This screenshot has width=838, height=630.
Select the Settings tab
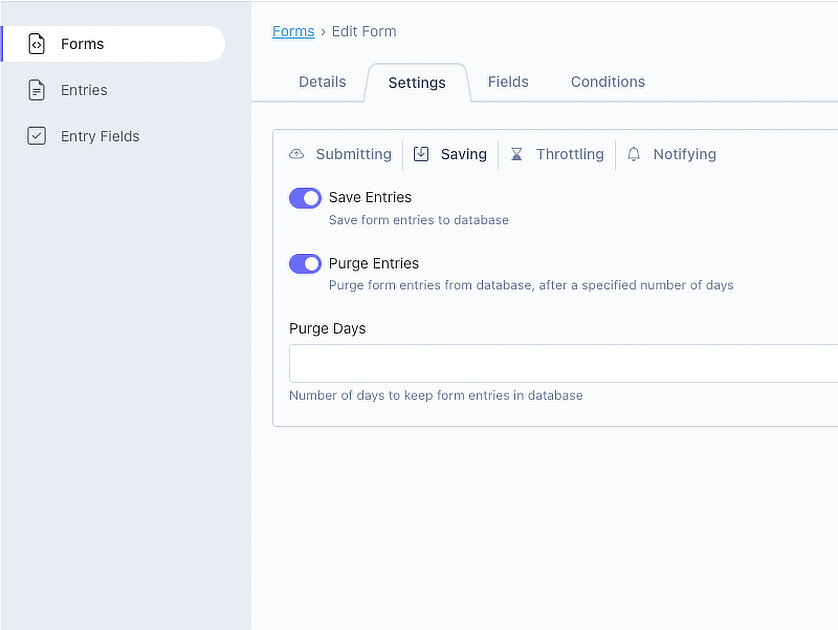coord(417,83)
